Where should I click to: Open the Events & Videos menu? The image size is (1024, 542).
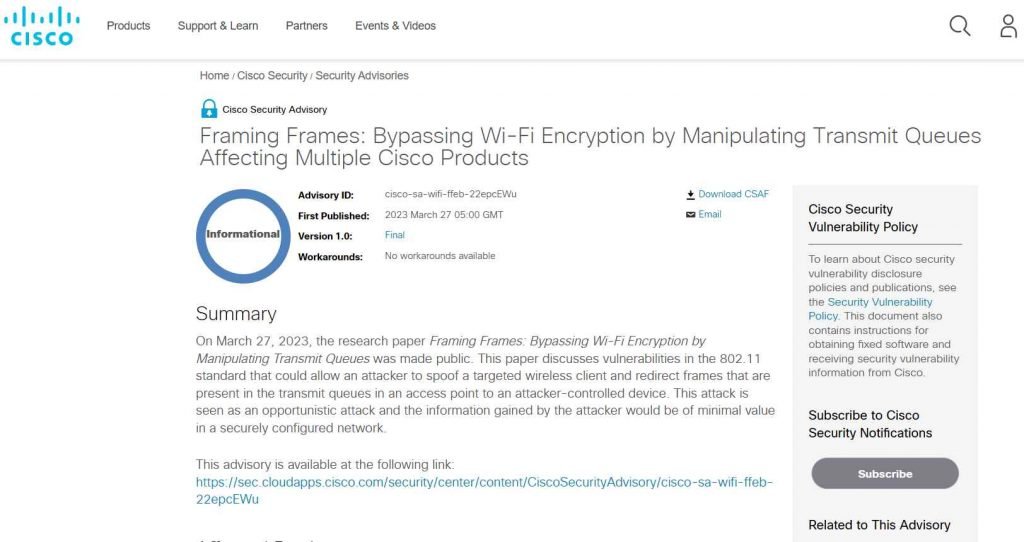[x=396, y=25]
